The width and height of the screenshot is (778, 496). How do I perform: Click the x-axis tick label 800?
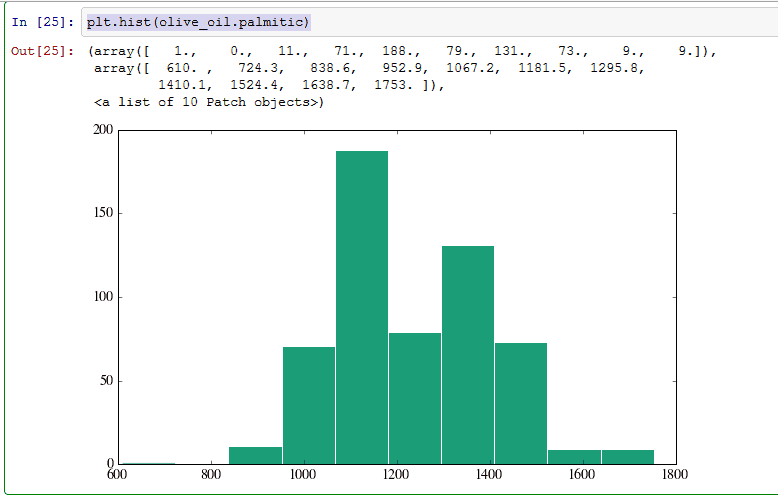(211, 475)
